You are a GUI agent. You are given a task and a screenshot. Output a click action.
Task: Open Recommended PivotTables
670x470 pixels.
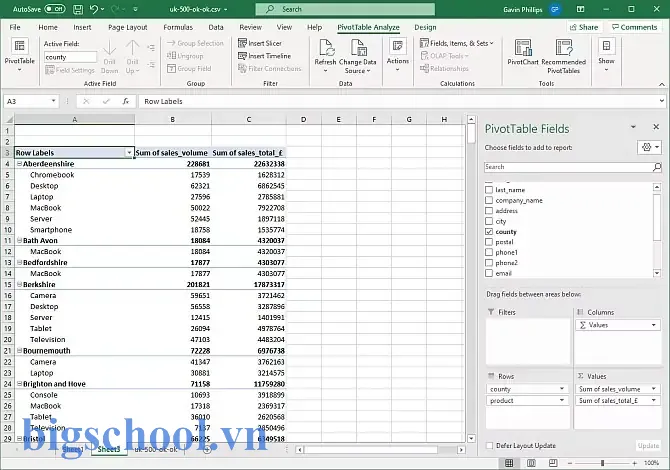[x=564, y=56]
